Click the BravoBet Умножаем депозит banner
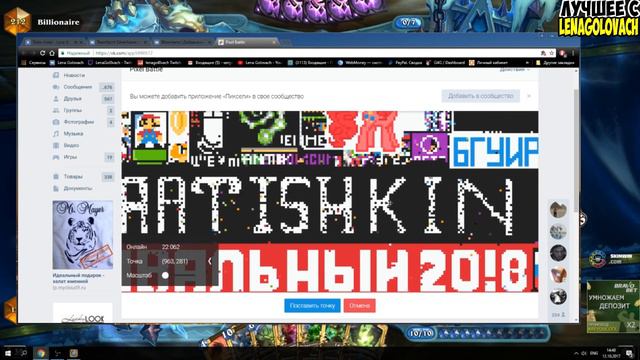 (612, 306)
